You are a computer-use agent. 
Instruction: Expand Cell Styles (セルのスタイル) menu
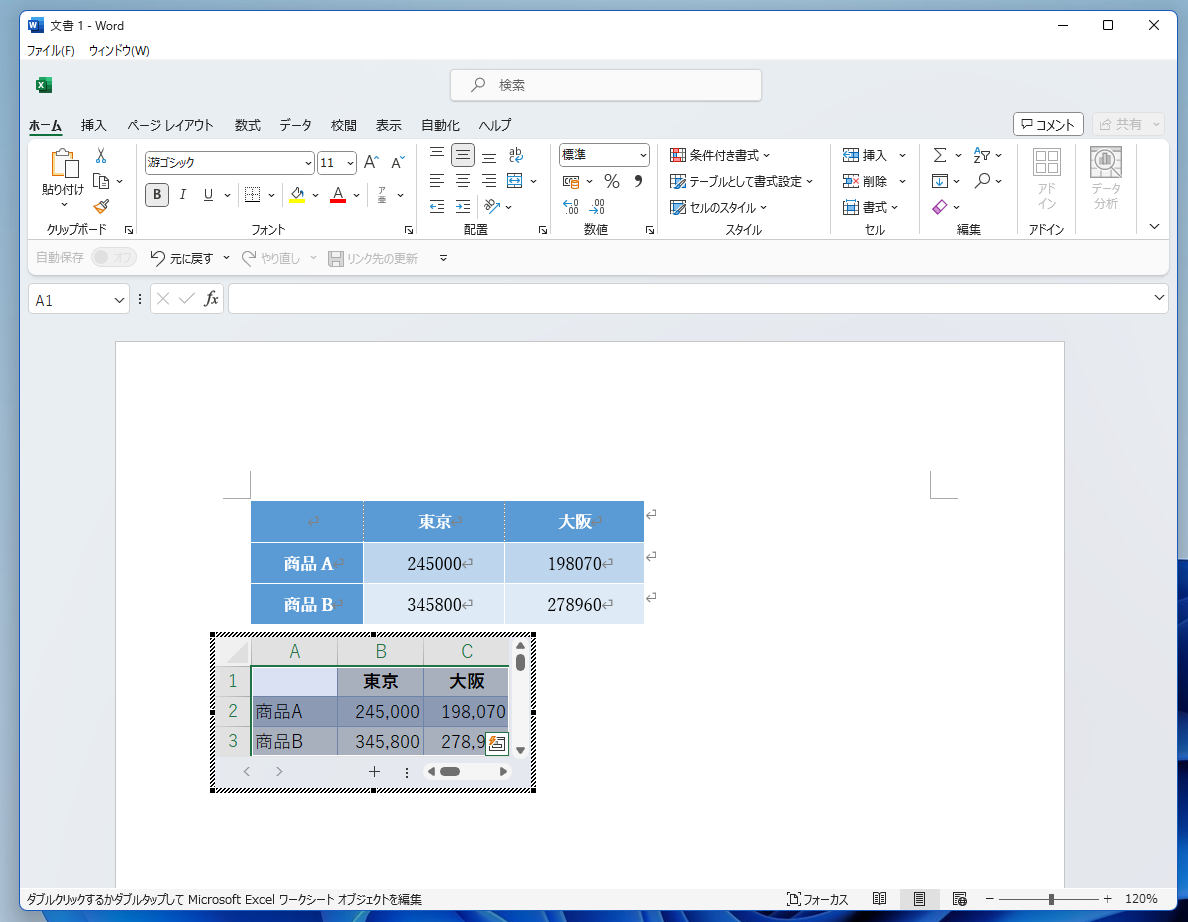pos(718,207)
